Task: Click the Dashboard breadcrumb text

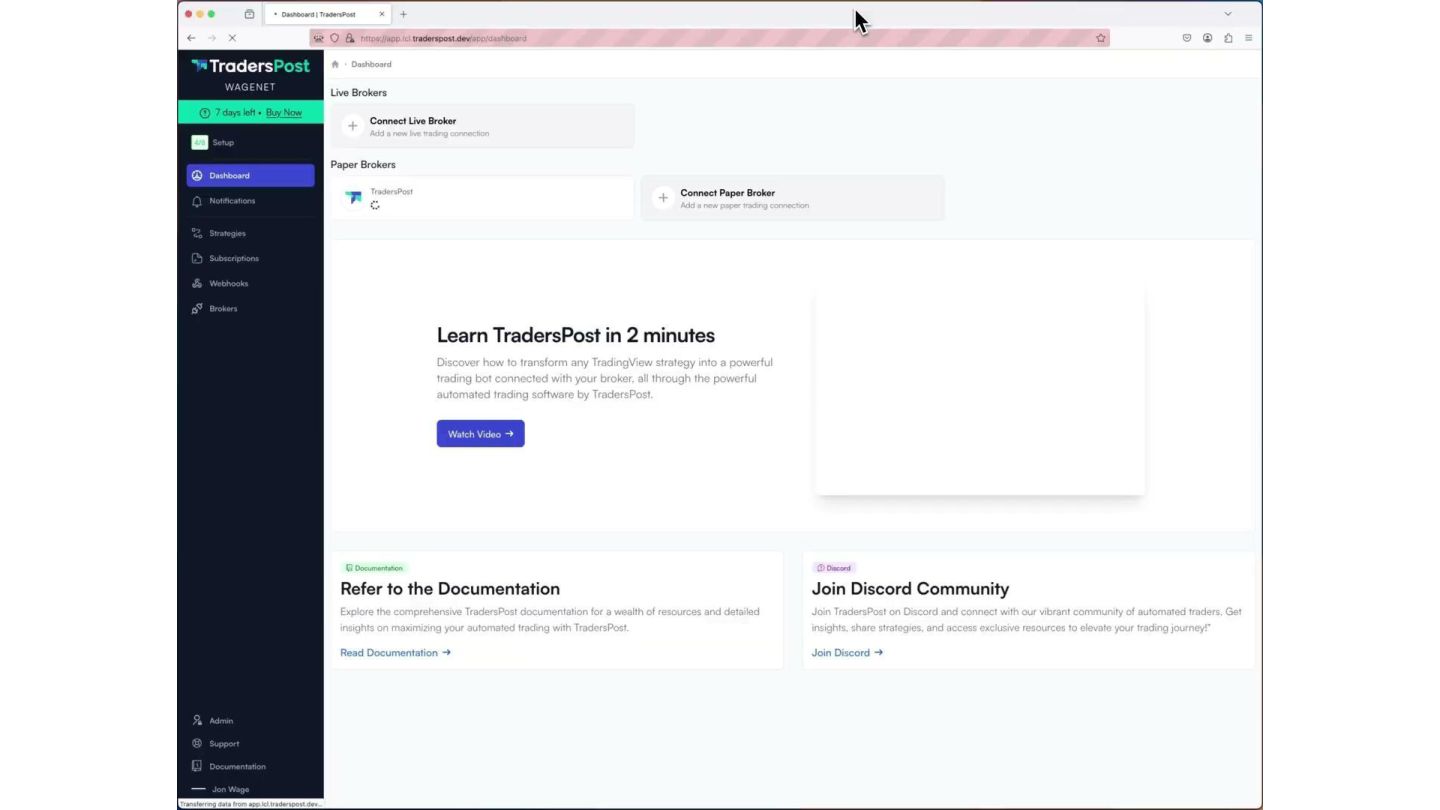Action: [x=371, y=64]
